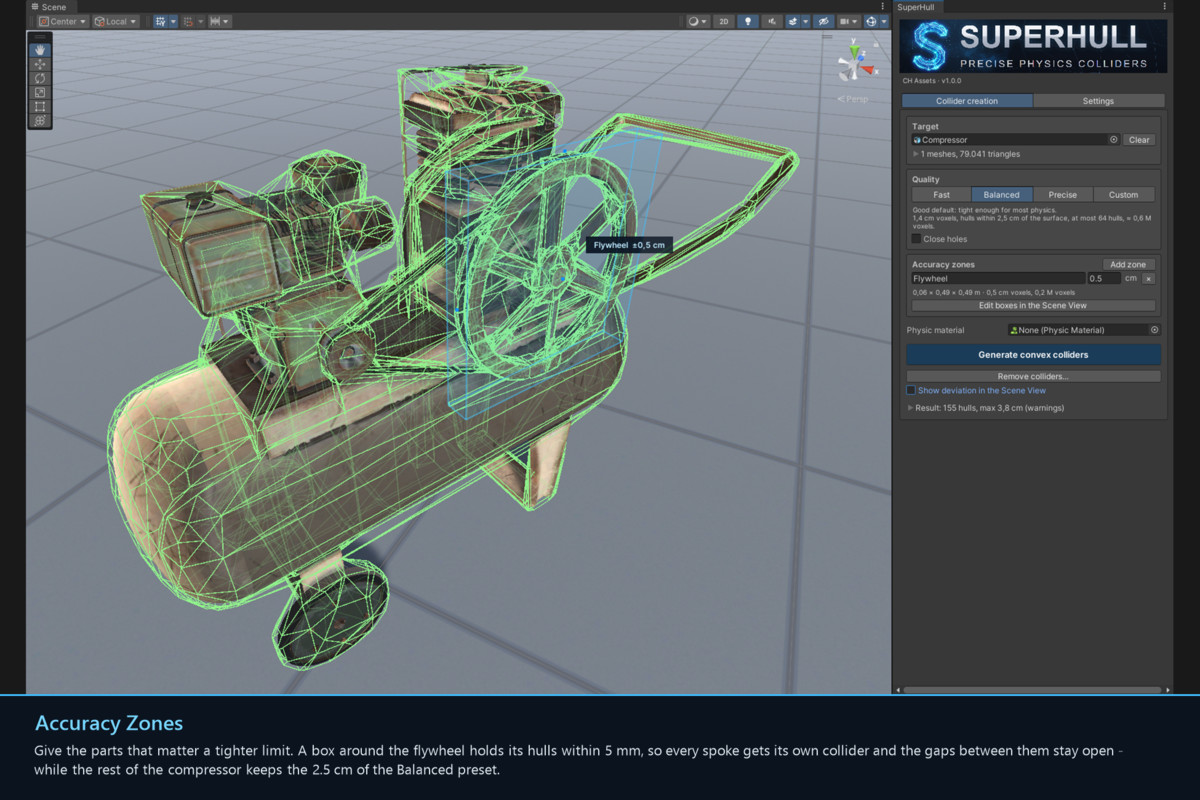Viewport: 1200px width, 800px height.
Task: Click the orientation gizmo overlay handle
Action: click(x=827, y=37)
